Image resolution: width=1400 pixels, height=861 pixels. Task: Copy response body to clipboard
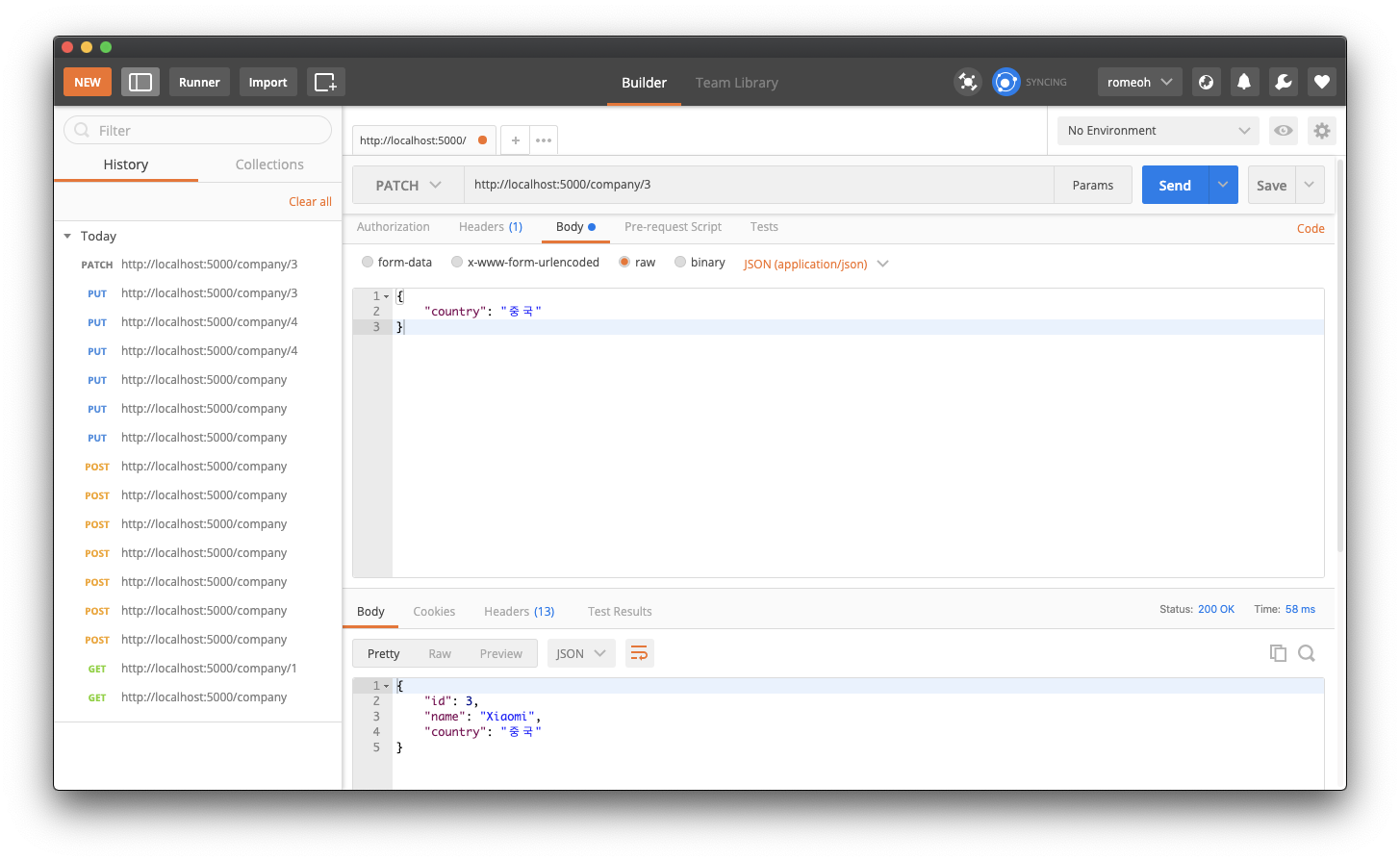point(1278,653)
